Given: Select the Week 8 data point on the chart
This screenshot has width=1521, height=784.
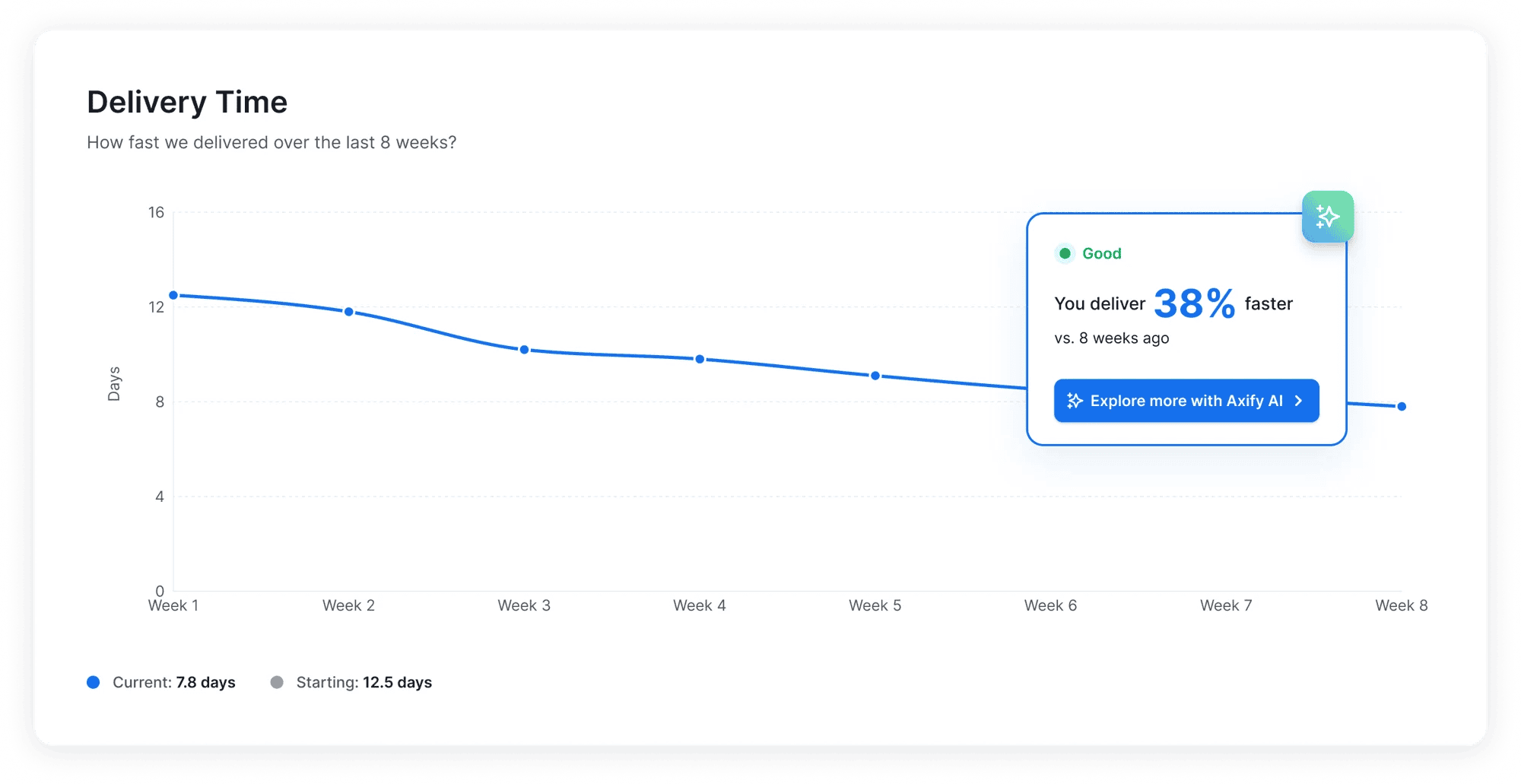Looking at the screenshot, I should [x=1402, y=406].
